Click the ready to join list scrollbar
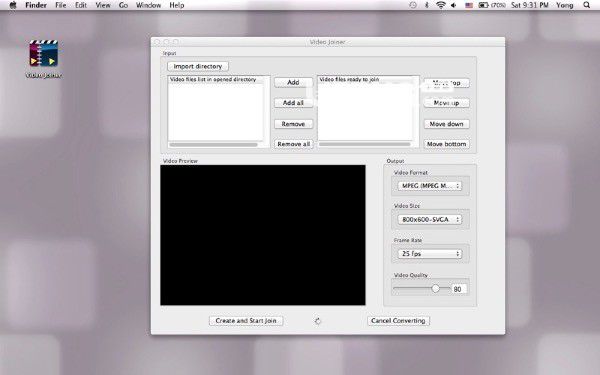This screenshot has height=375, width=600. pyautogui.click(x=365, y=144)
